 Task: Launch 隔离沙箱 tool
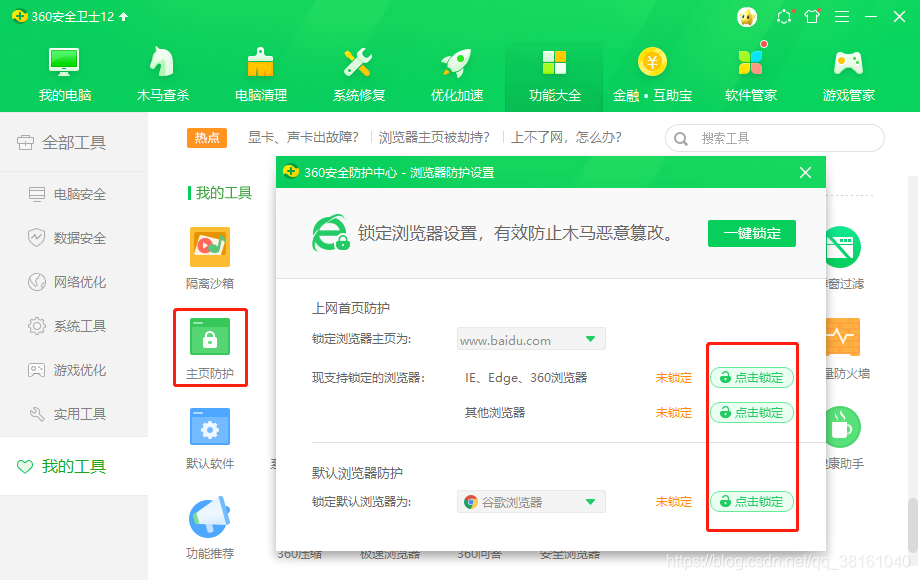[x=209, y=258]
